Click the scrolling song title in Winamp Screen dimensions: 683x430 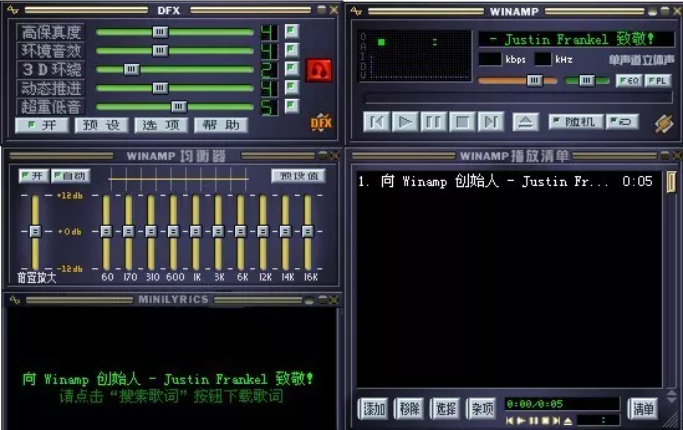(576, 39)
